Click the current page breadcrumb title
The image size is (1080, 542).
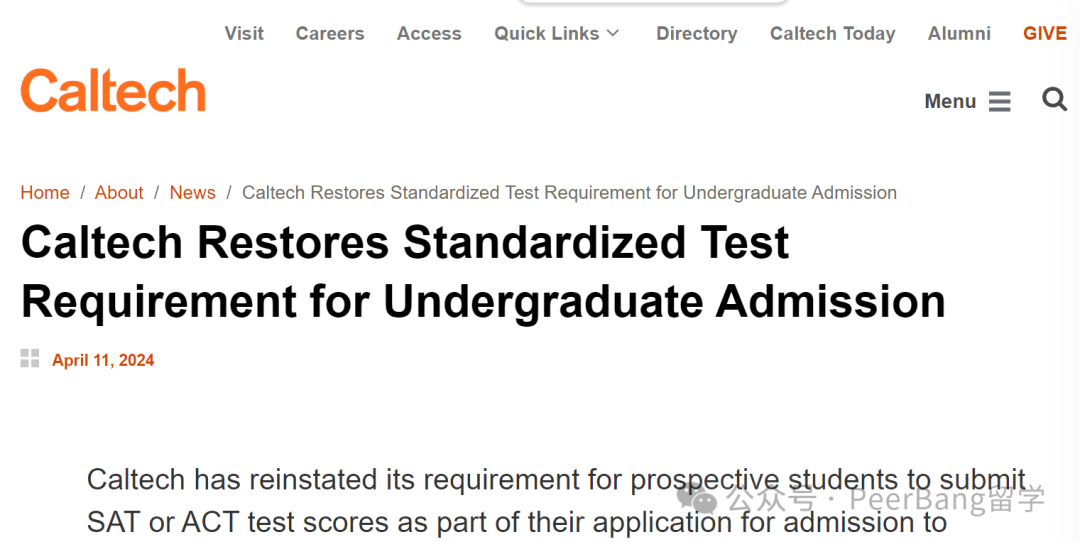coord(569,192)
